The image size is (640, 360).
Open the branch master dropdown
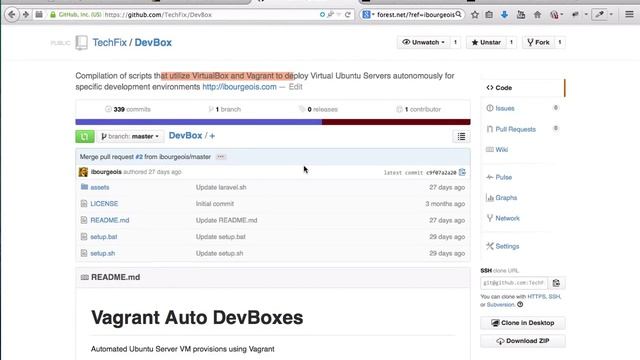[x=130, y=136]
